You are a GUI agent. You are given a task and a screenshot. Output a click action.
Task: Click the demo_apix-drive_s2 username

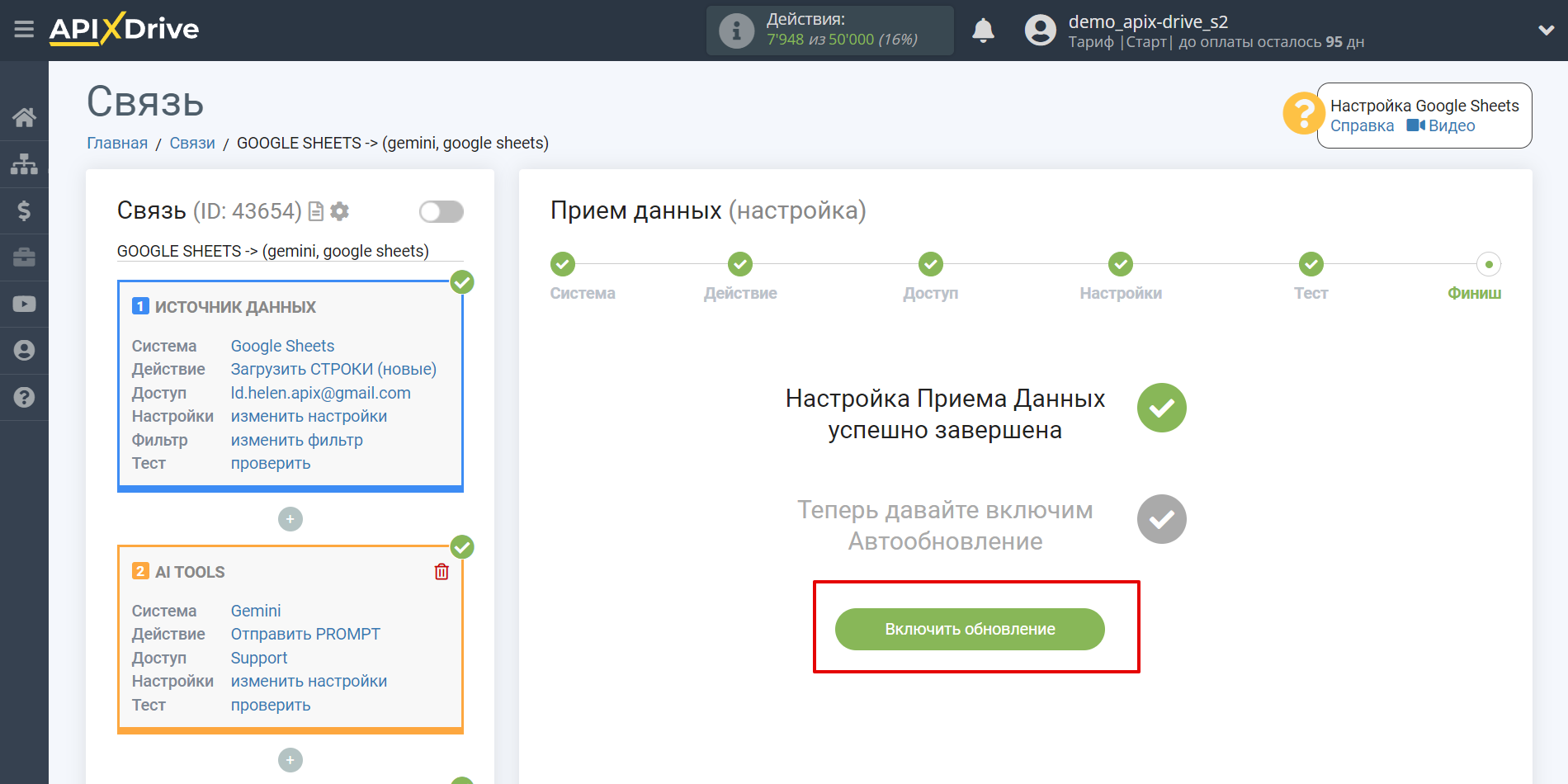click(1148, 21)
